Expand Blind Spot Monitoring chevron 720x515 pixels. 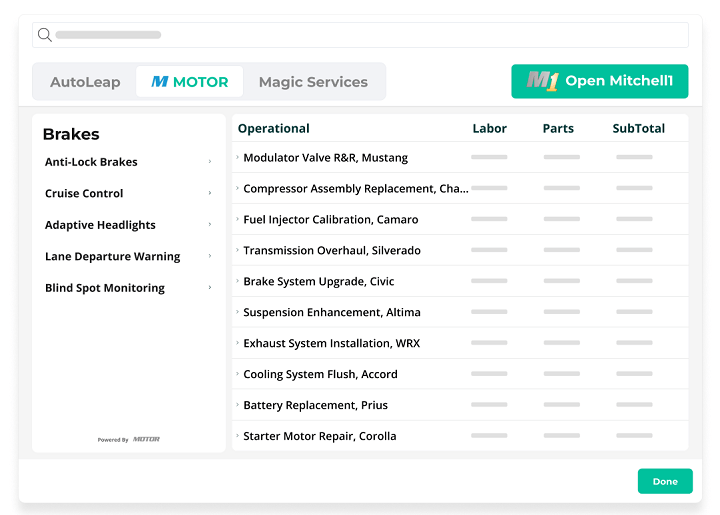click(209, 288)
